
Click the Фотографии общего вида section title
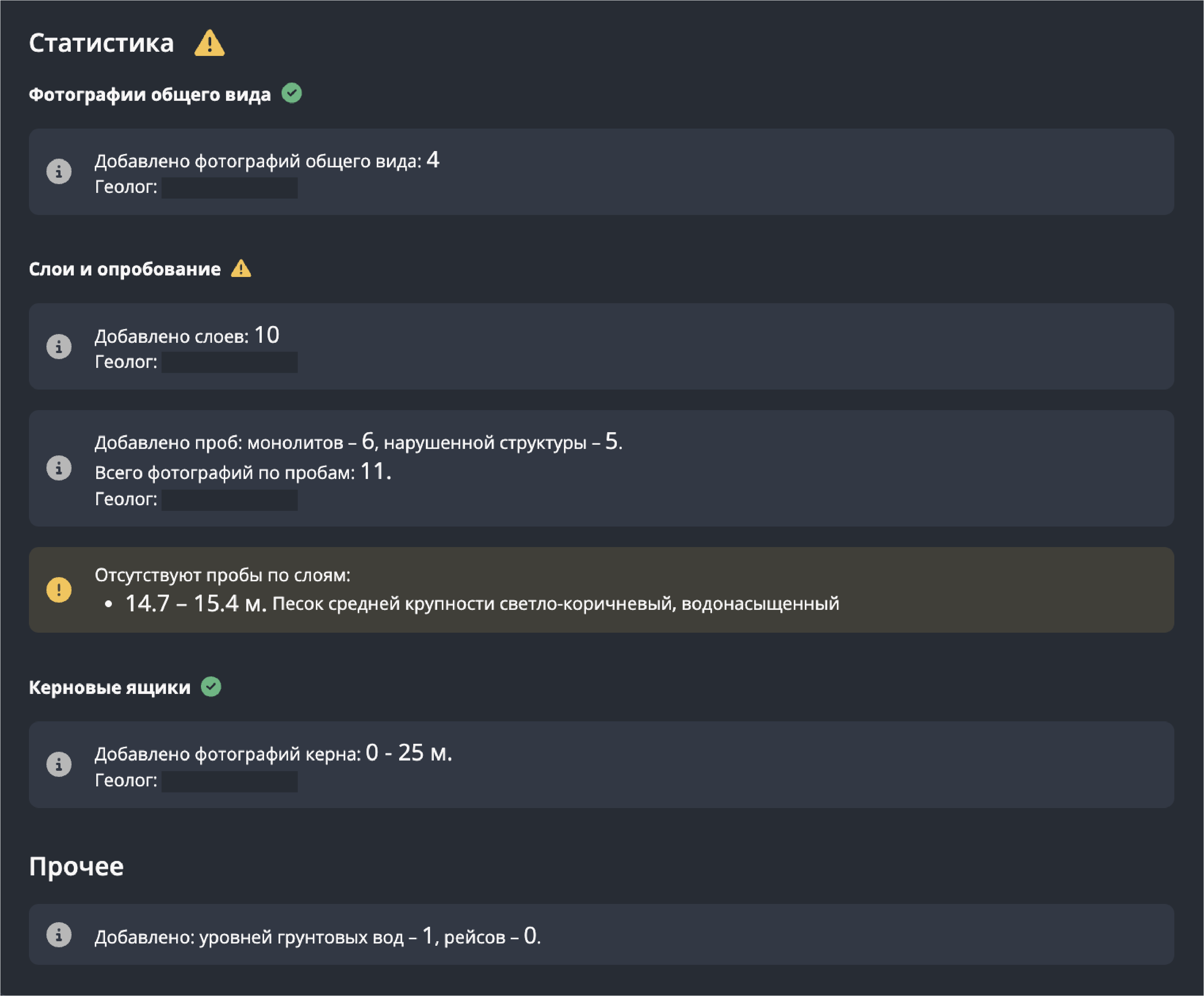pyautogui.click(x=150, y=95)
